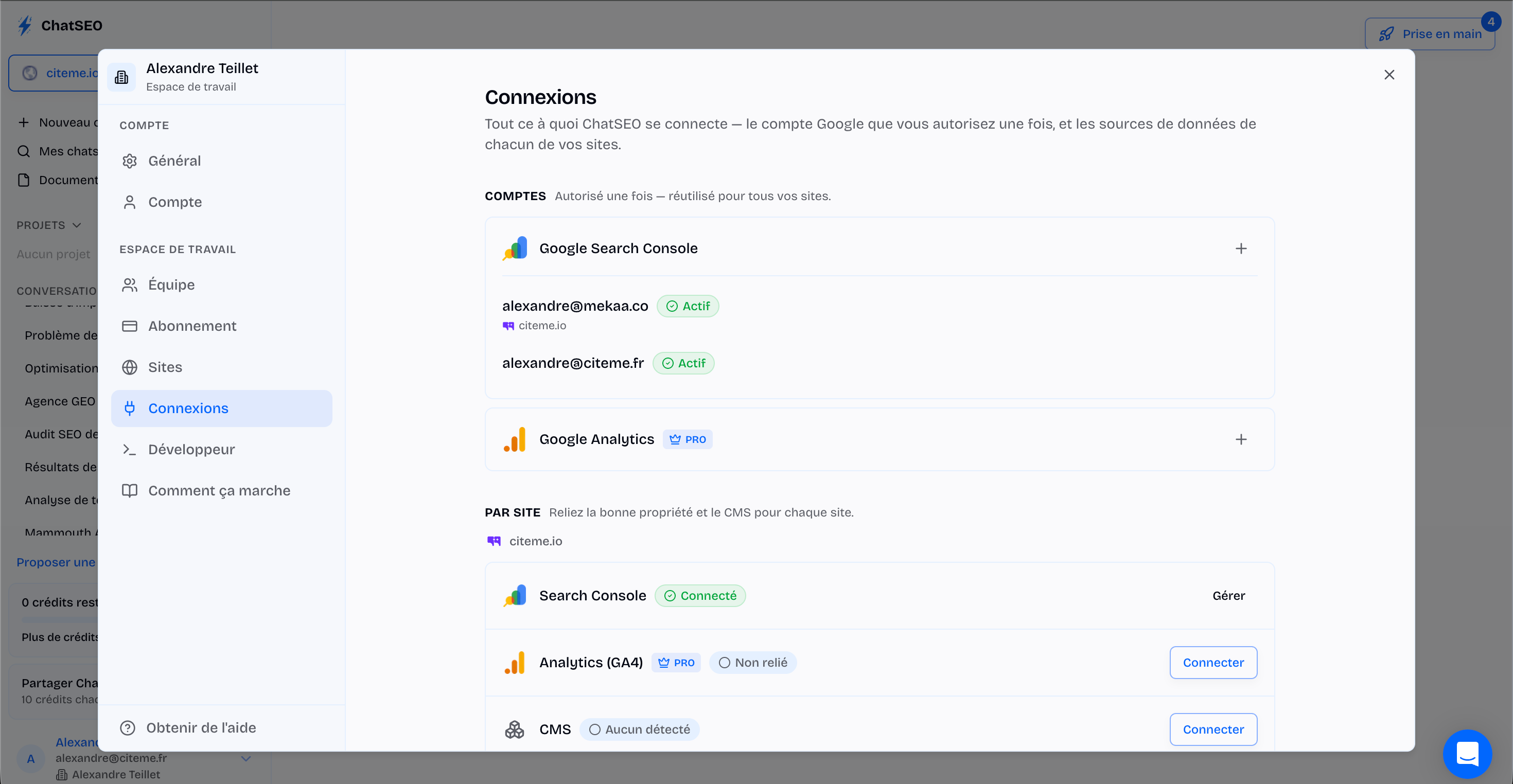Click Obtenir de l'aide link
1513x784 pixels.
201,728
